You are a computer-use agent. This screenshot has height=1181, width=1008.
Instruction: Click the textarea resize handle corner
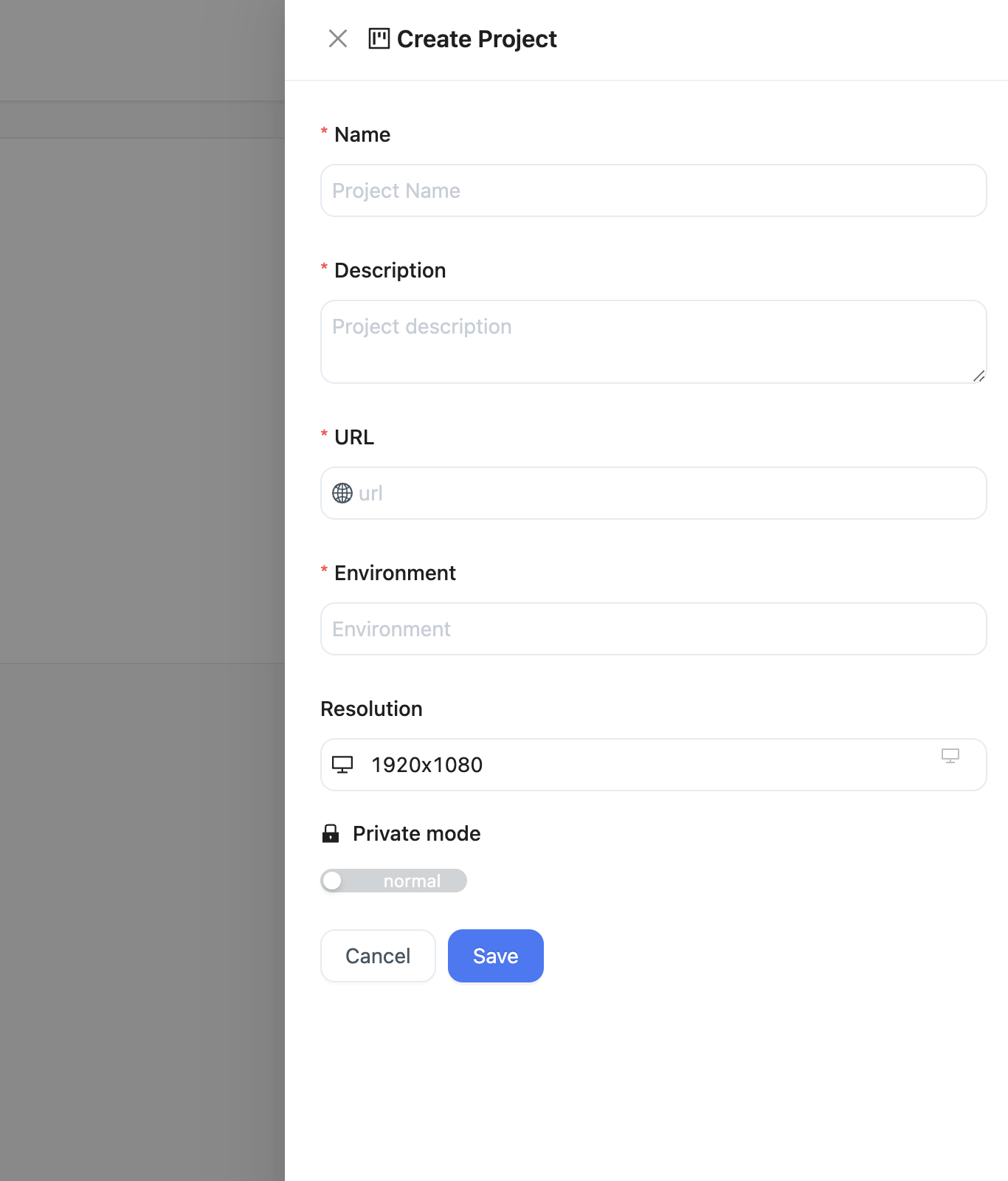click(x=978, y=376)
